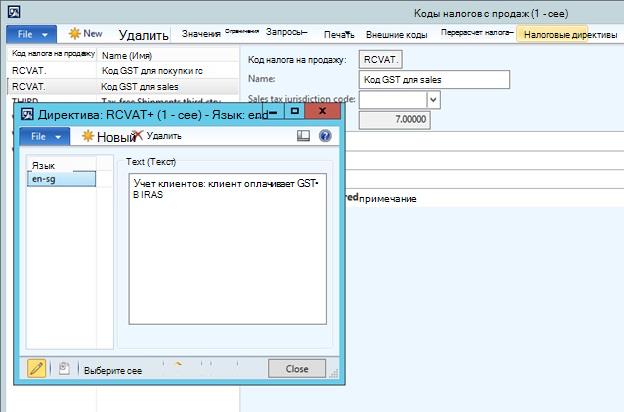Toggle the view layout icon in dialog
This screenshot has width=624, height=412.
tap(303, 136)
